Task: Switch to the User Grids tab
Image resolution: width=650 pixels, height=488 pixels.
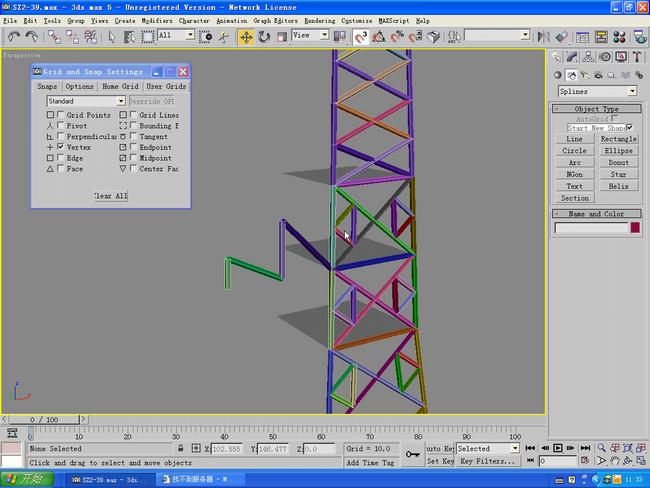Action: coord(166,86)
